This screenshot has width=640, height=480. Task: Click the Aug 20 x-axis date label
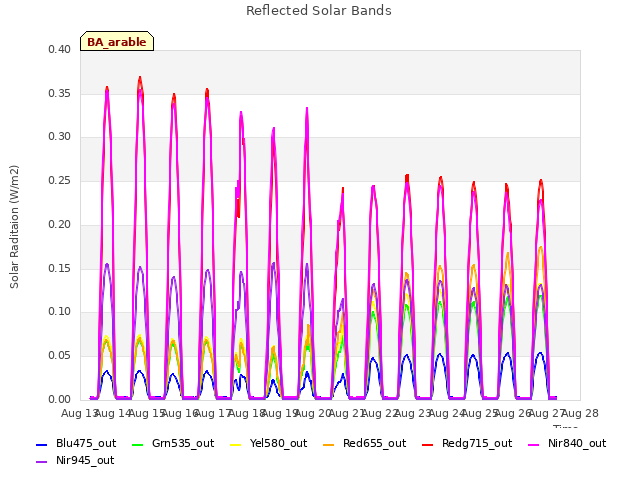pos(313,414)
